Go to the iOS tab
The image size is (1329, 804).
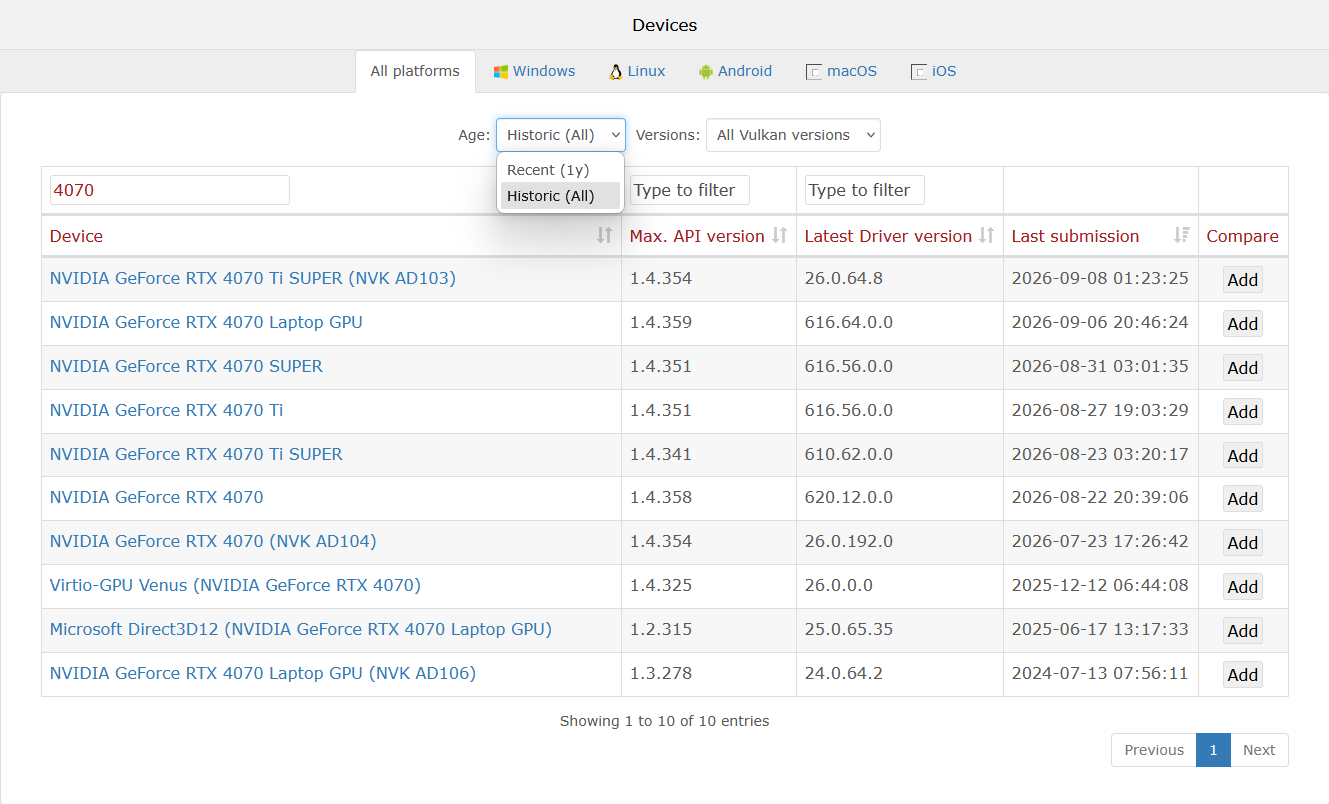pos(933,71)
